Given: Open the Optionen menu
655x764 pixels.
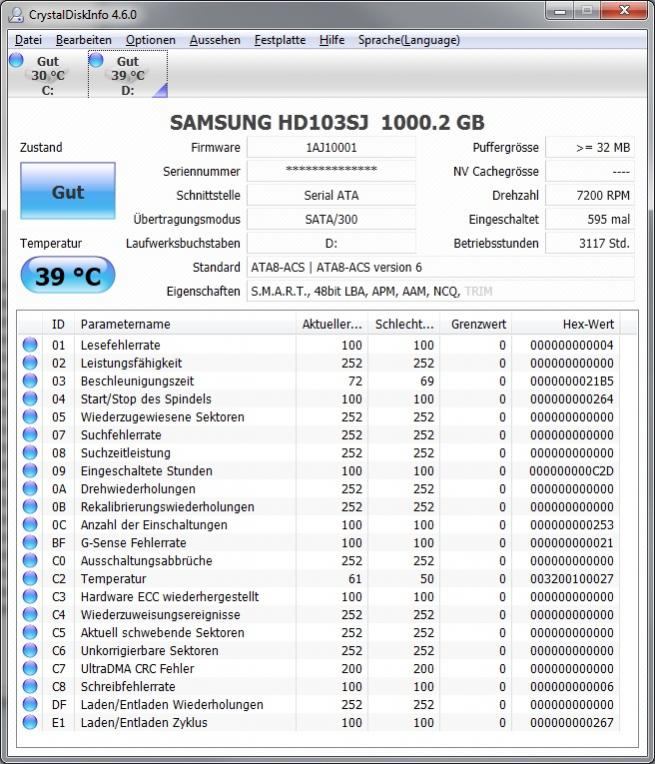Looking at the screenshot, I should pos(151,40).
